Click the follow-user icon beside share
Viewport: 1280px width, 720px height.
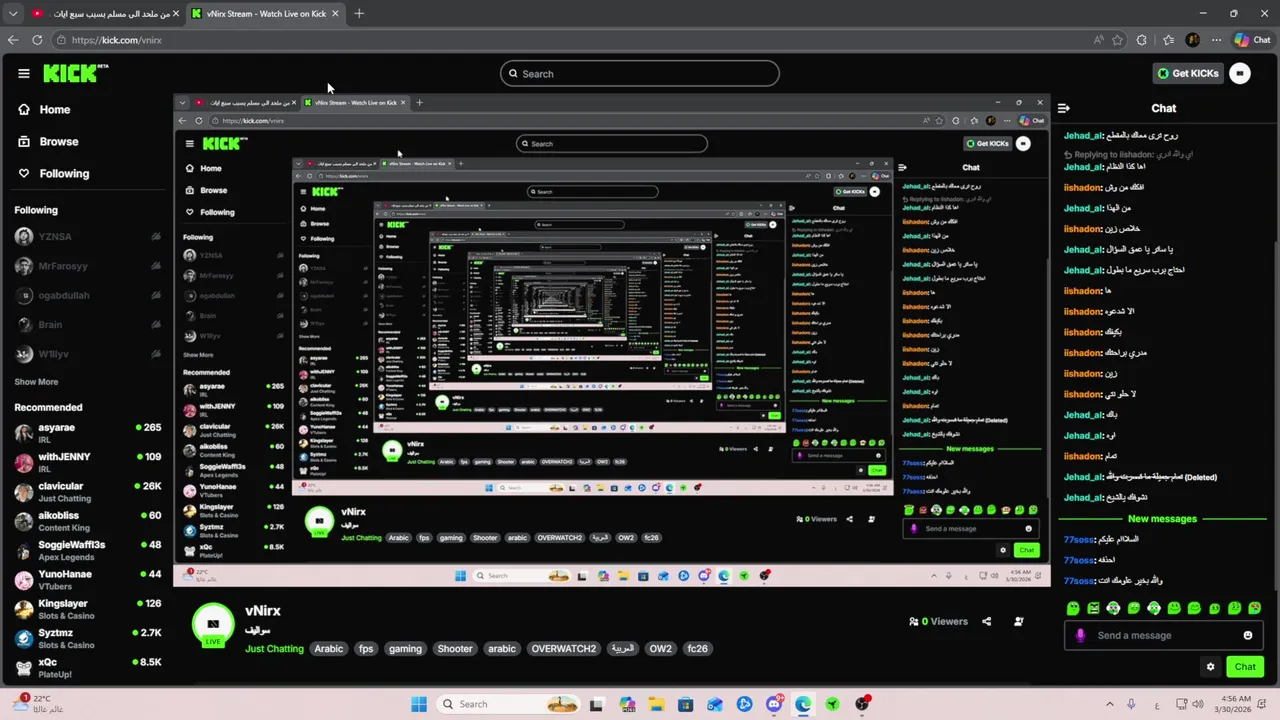point(1018,621)
